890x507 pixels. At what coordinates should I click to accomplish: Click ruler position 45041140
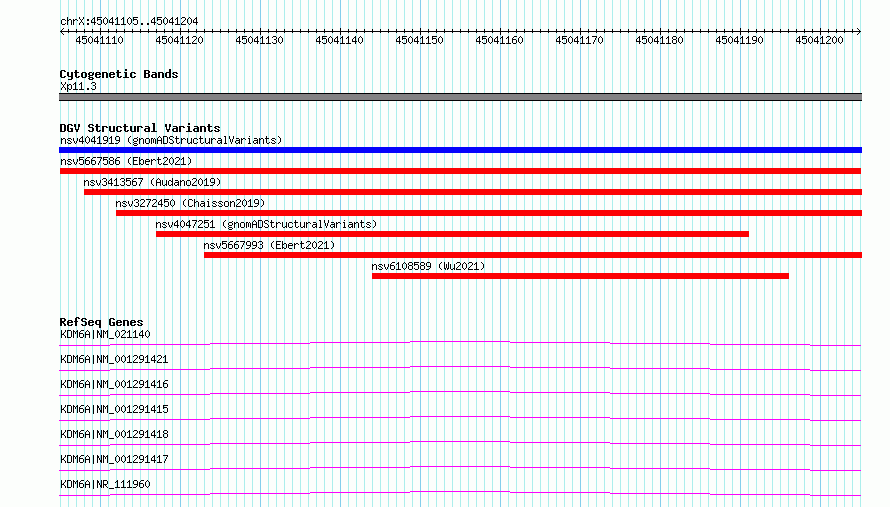tap(339, 40)
